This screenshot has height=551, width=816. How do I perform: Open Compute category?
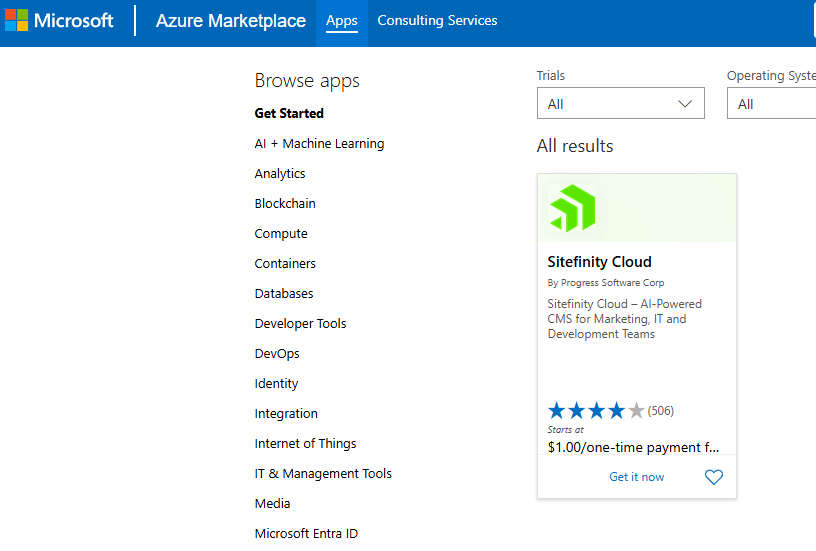[280, 234]
